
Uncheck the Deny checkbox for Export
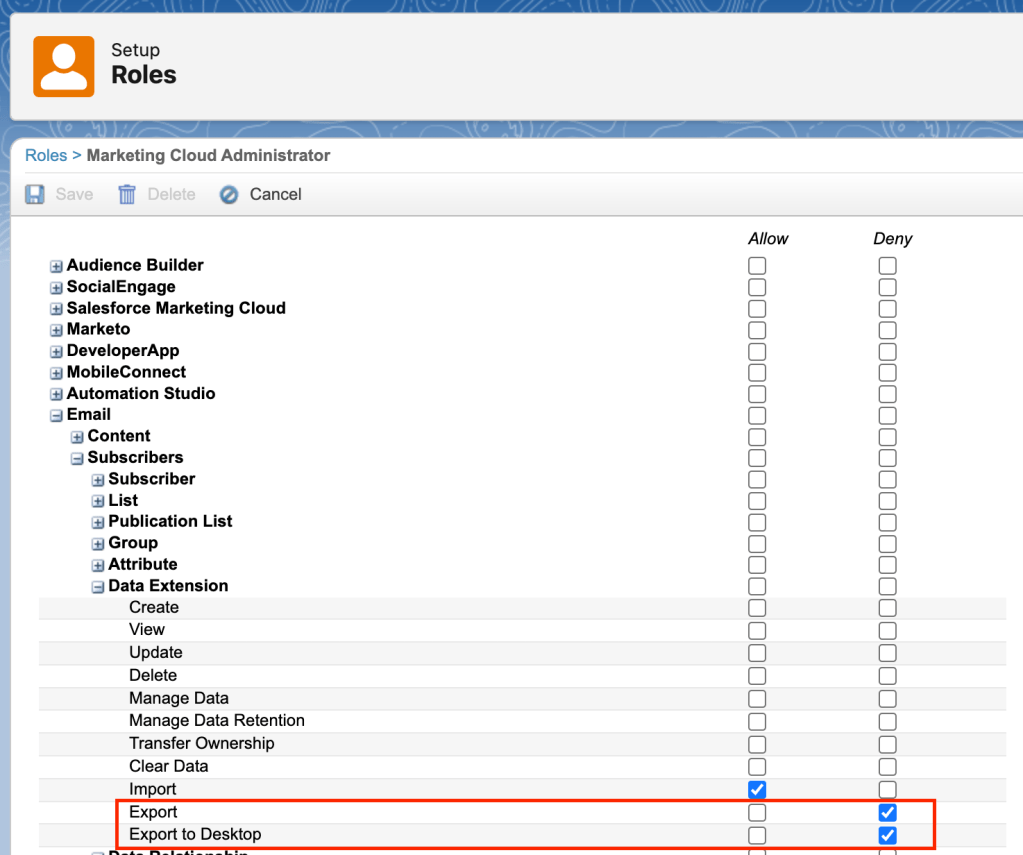coord(887,812)
